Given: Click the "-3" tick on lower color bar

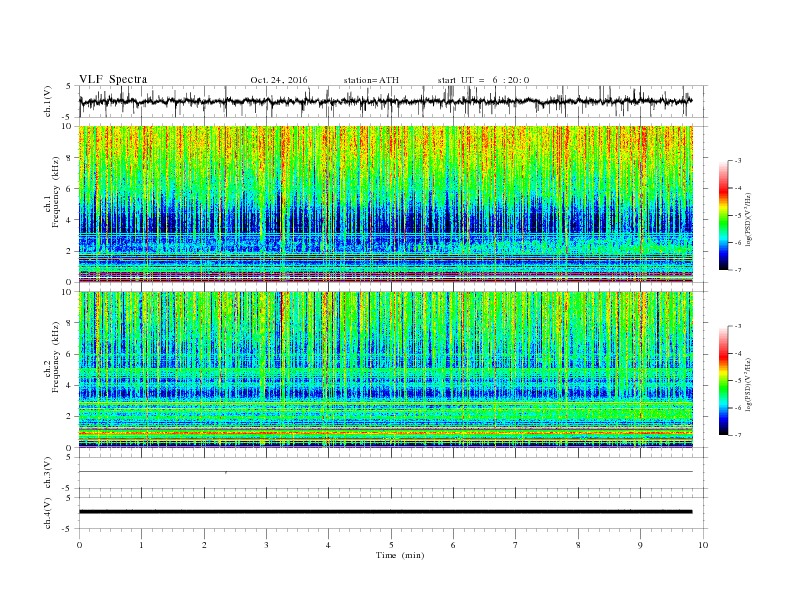Looking at the screenshot, I should [737, 326].
